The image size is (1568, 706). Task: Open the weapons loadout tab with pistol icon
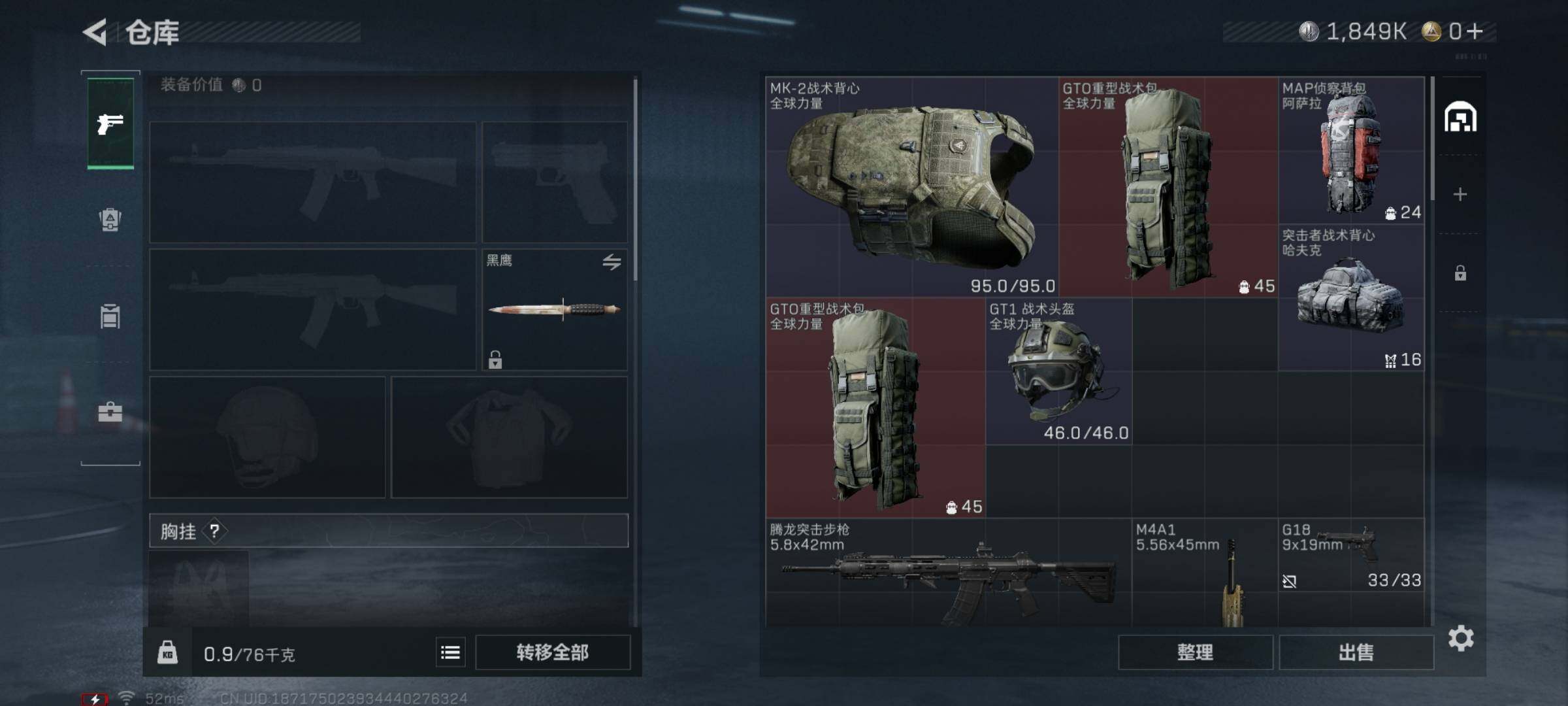coord(110,123)
